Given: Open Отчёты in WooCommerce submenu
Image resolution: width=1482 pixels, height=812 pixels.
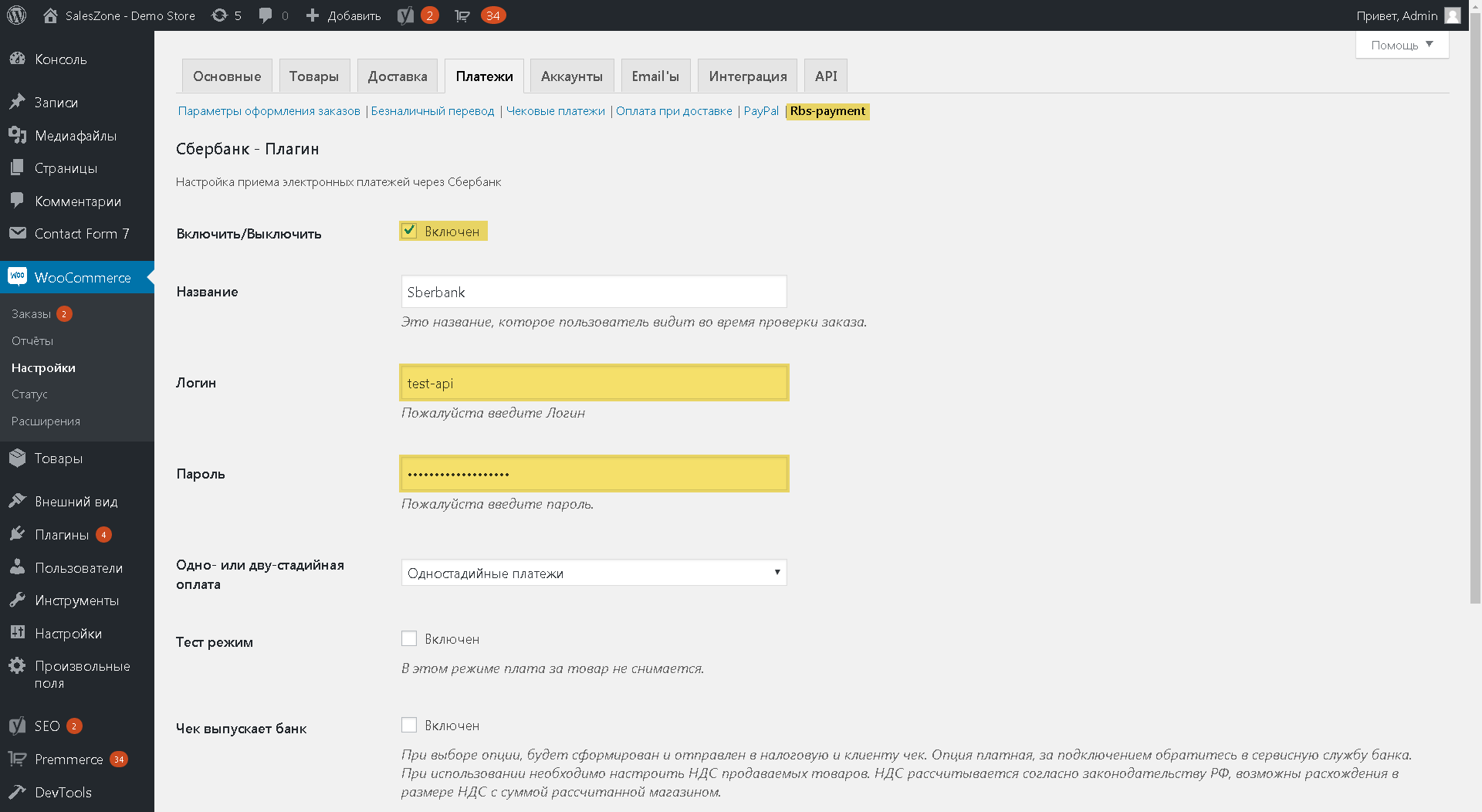Looking at the screenshot, I should pyautogui.click(x=32, y=340).
